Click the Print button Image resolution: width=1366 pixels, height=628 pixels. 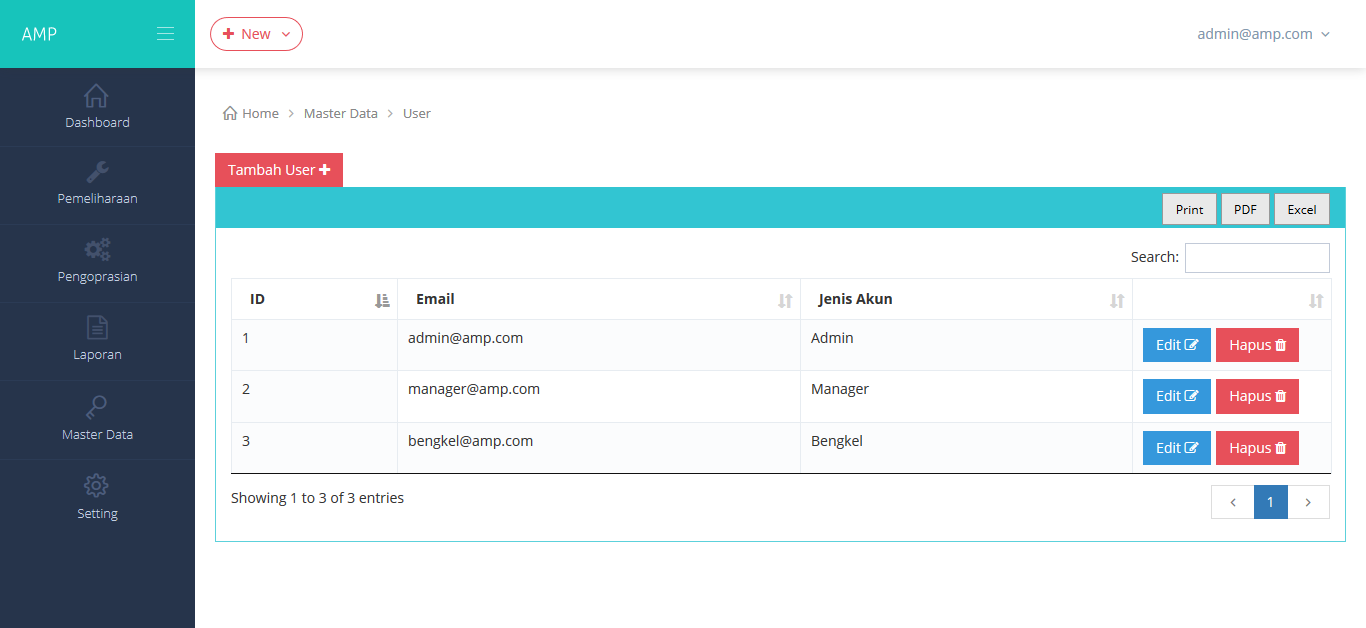(x=1189, y=210)
